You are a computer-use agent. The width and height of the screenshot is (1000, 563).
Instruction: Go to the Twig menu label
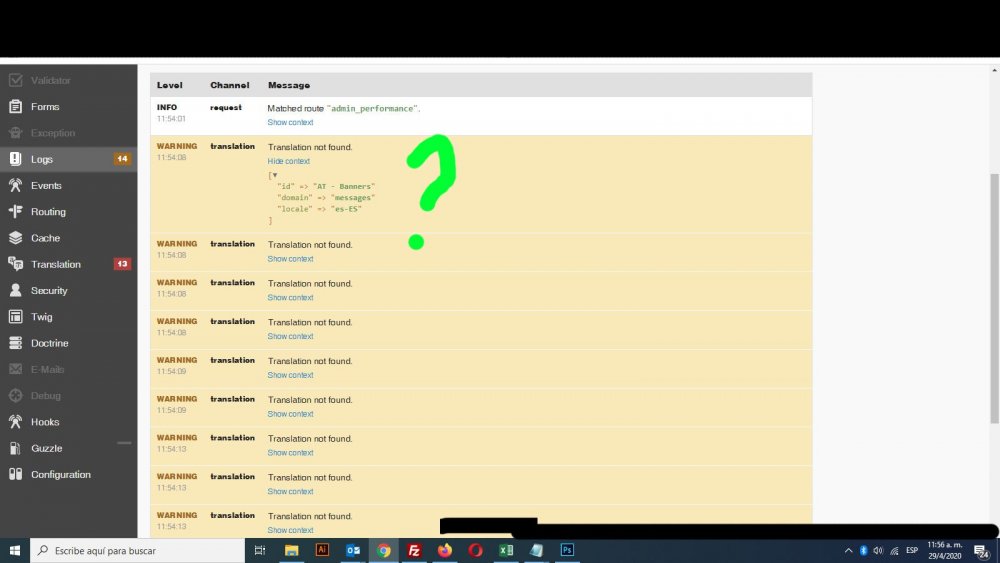coord(41,317)
